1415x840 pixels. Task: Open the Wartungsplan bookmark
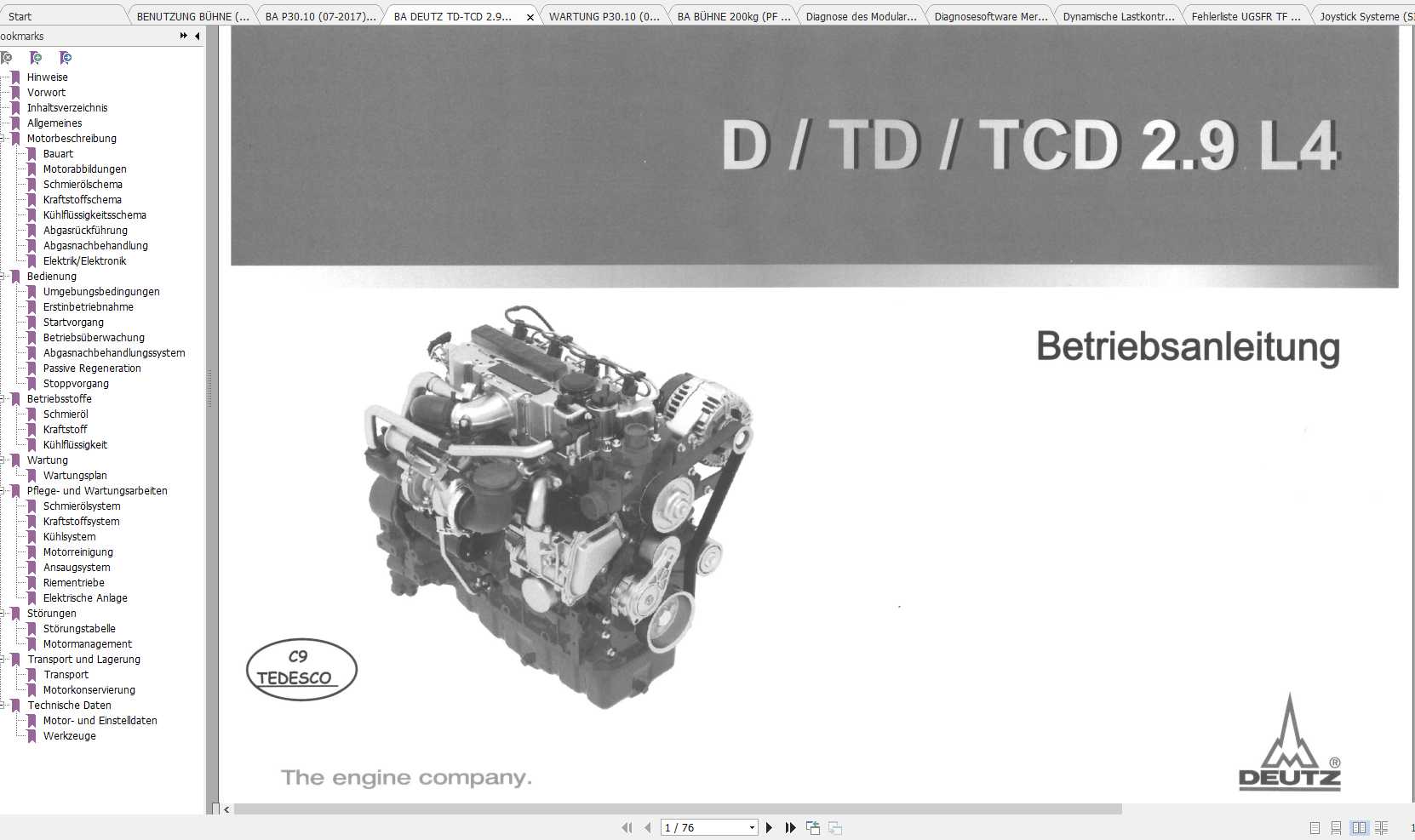pyautogui.click(x=75, y=475)
